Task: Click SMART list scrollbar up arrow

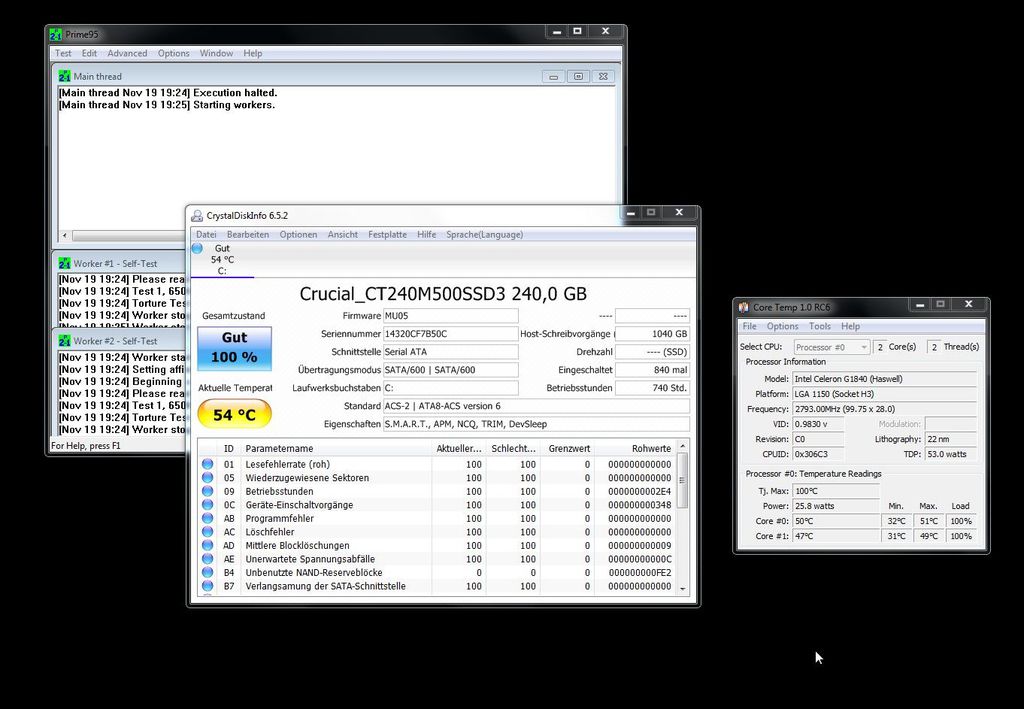Action: pos(683,447)
